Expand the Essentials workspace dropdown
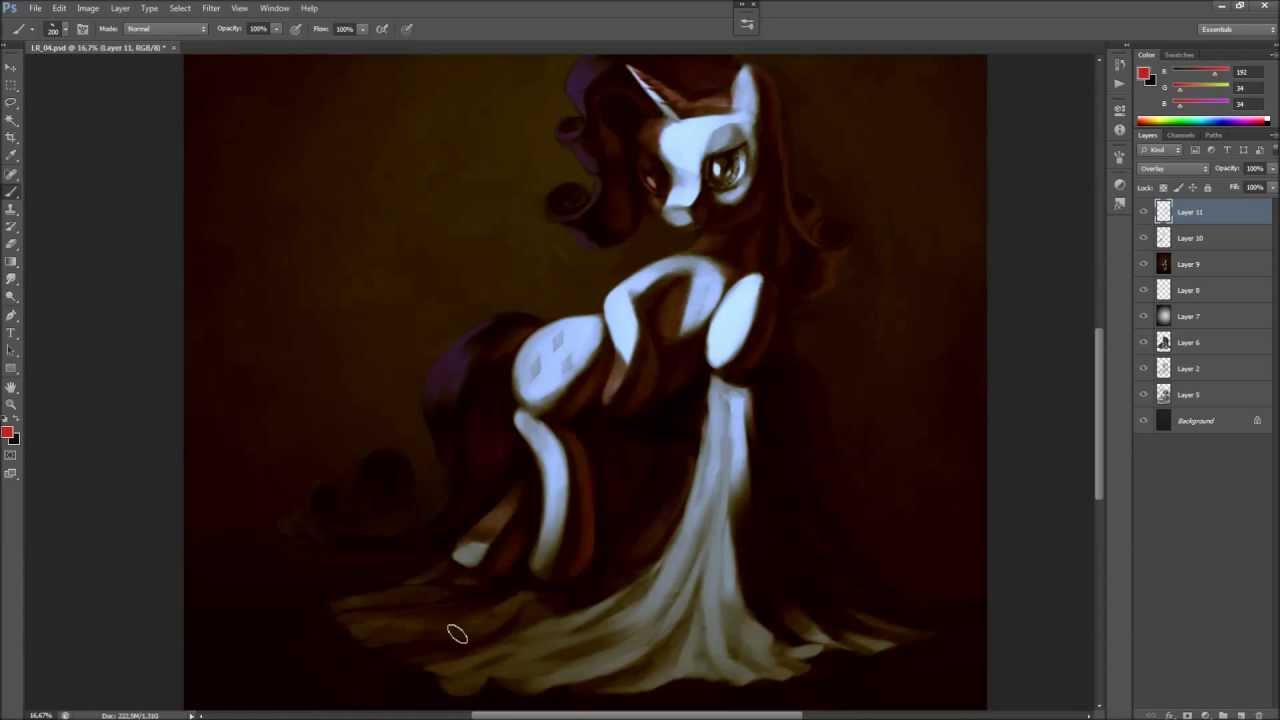This screenshot has height=720, width=1280. [x=1238, y=29]
